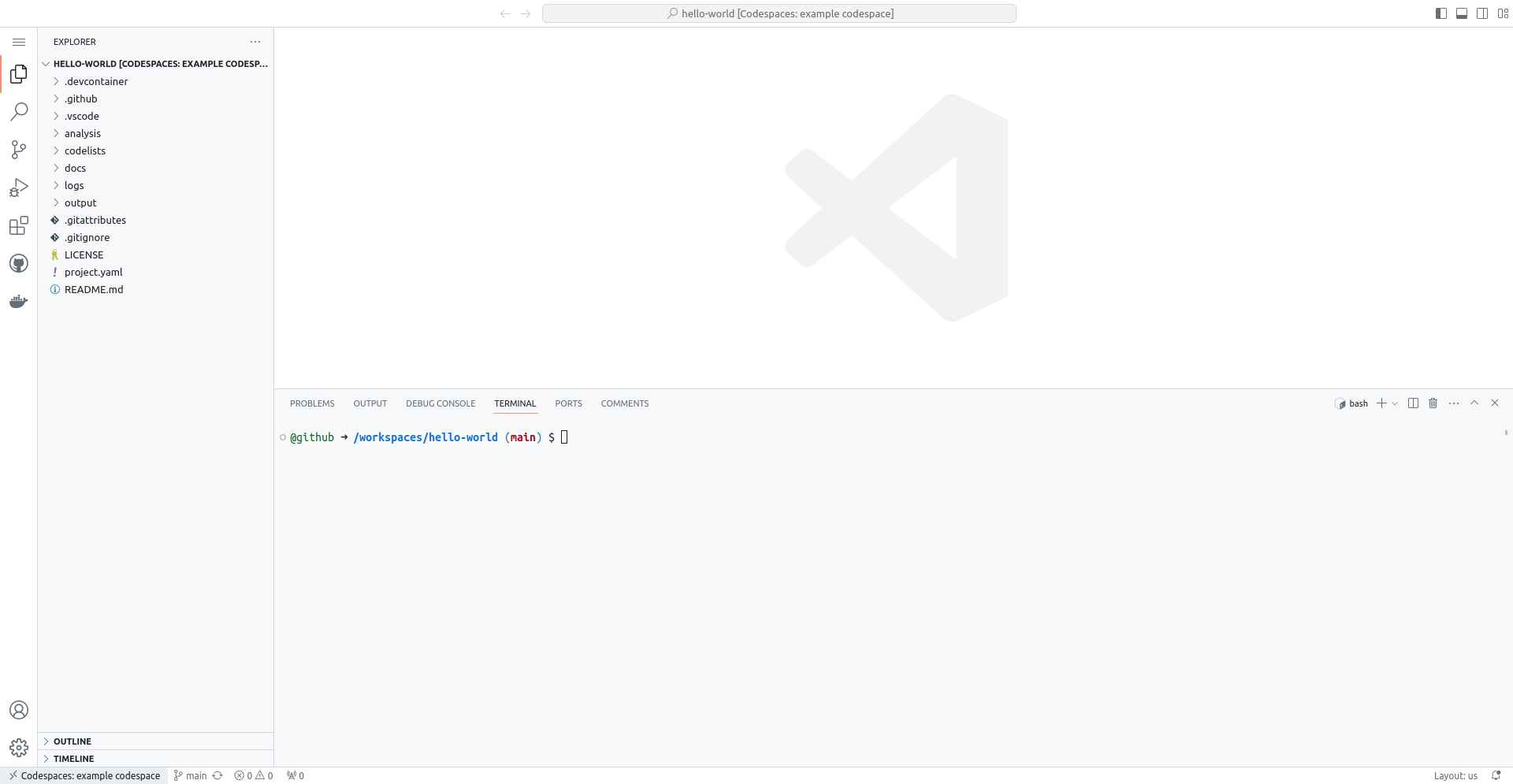Expand the .devcontainer folder

click(156, 81)
